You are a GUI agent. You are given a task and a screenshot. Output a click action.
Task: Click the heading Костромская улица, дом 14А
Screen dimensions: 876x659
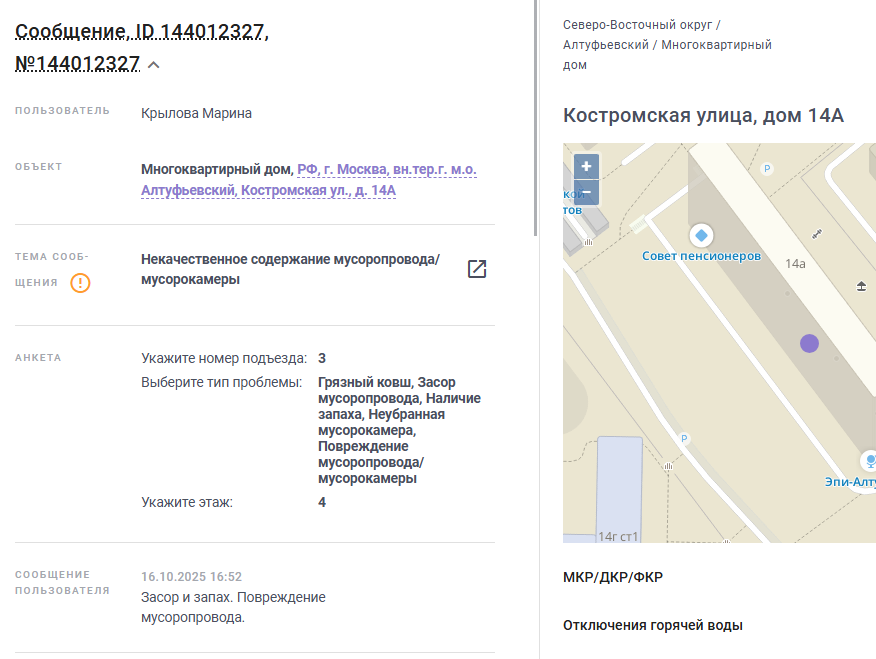pos(703,116)
